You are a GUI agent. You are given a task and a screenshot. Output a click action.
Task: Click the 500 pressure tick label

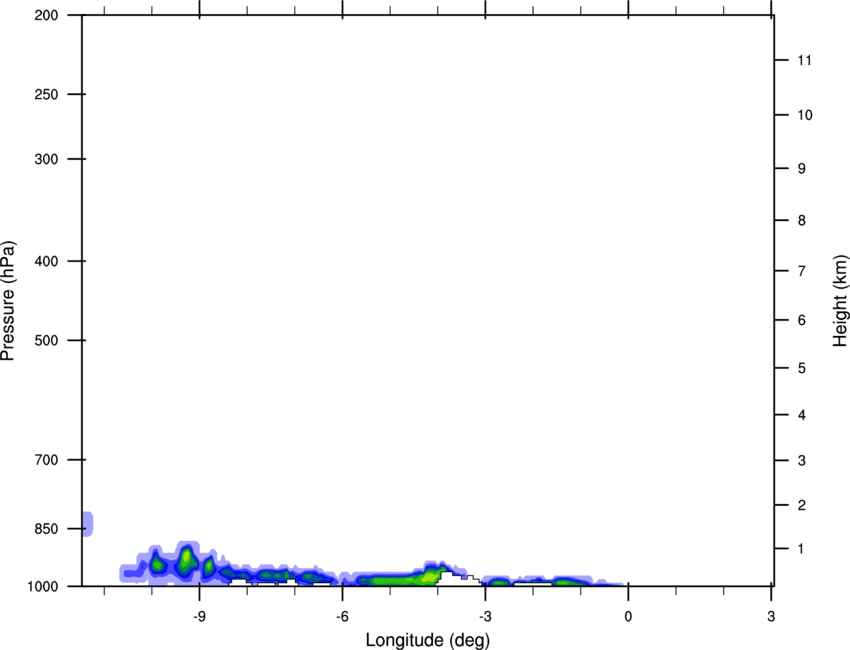click(x=46, y=340)
